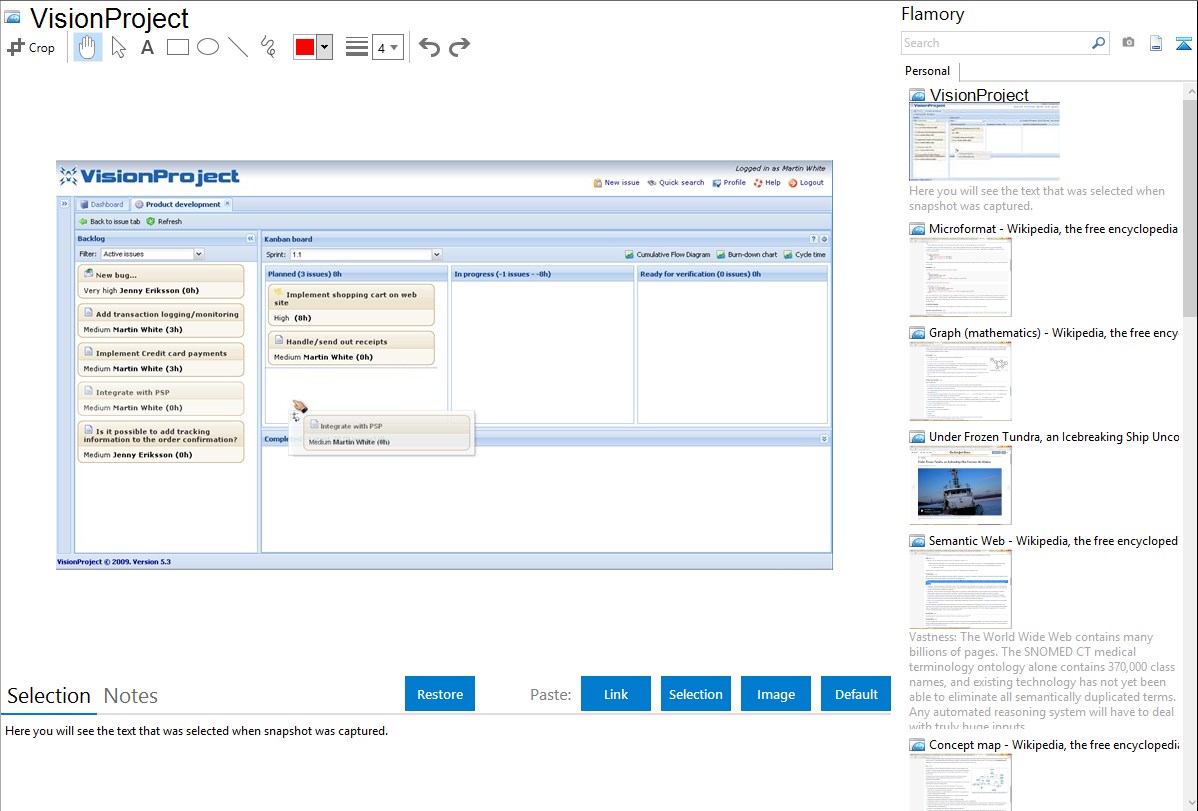The image size is (1198, 811).
Task: Select the New bug backlog card
Action: coord(160,282)
